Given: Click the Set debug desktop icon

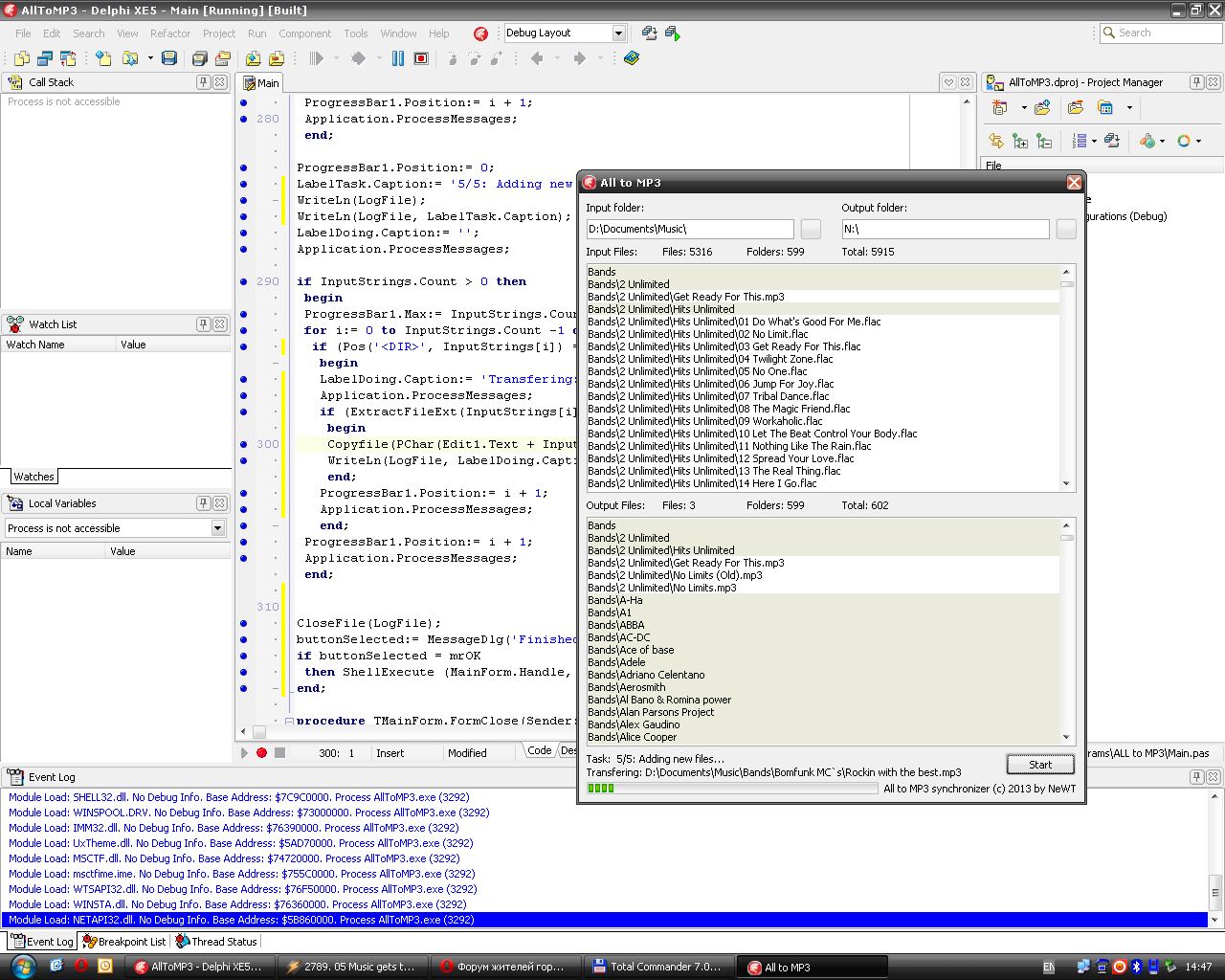Looking at the screenshot, I should point(673,33).
